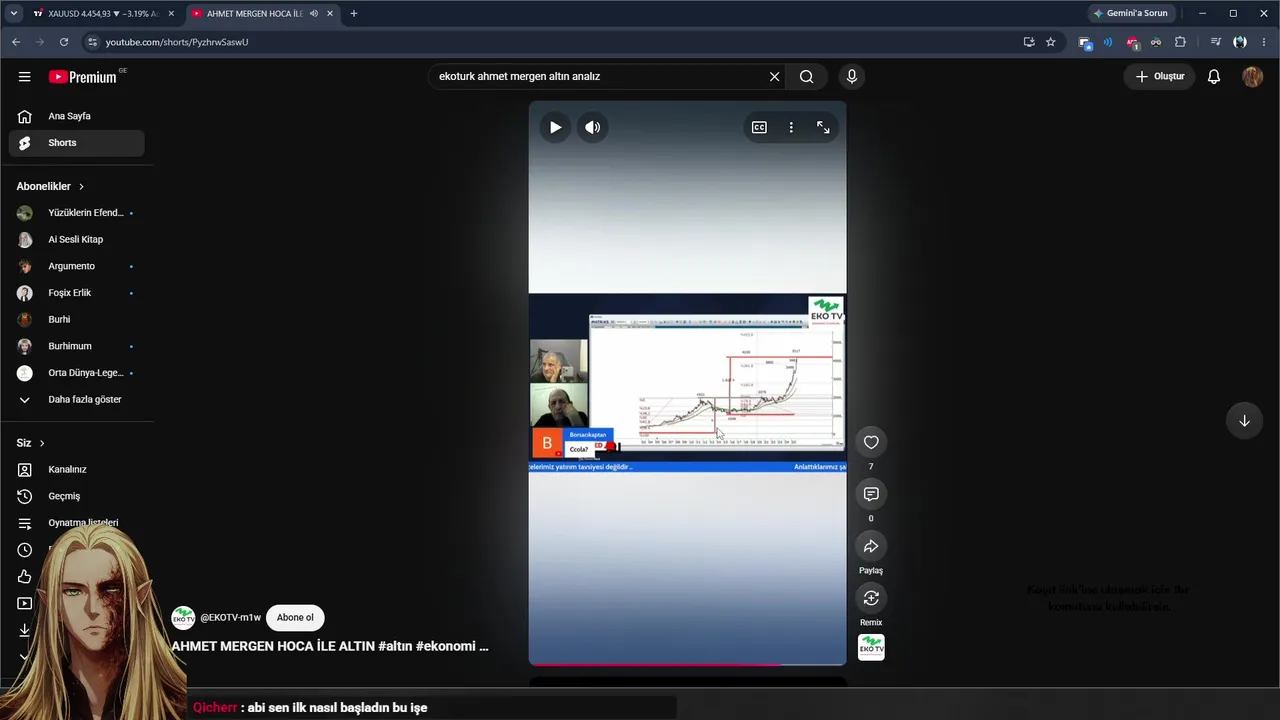Open Chrome profile avatar
The height and width of the screenshot is (720, 1280).
[x=1240, y=42]
